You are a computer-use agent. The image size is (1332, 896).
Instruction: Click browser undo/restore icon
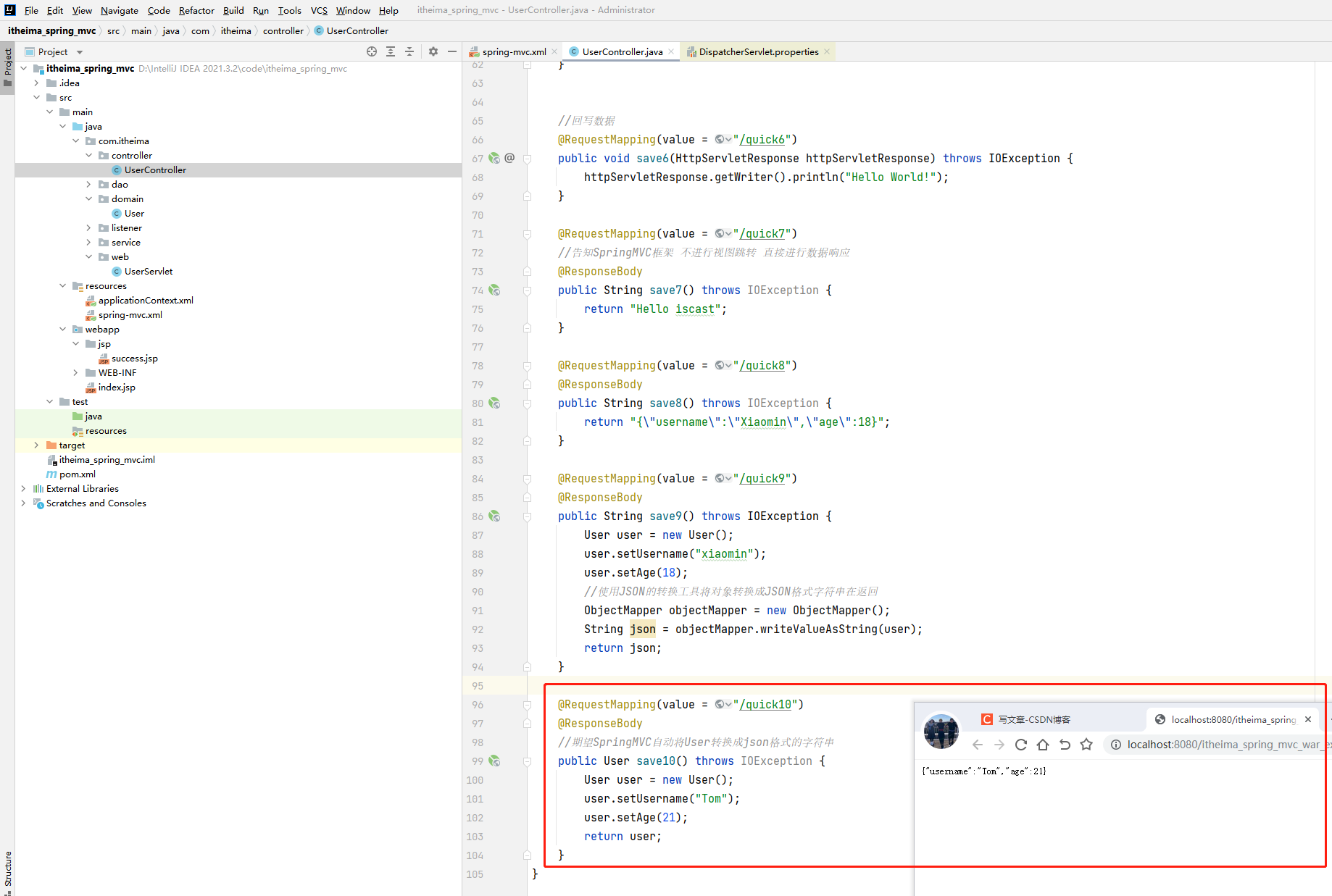click(x=1065, y=745)
